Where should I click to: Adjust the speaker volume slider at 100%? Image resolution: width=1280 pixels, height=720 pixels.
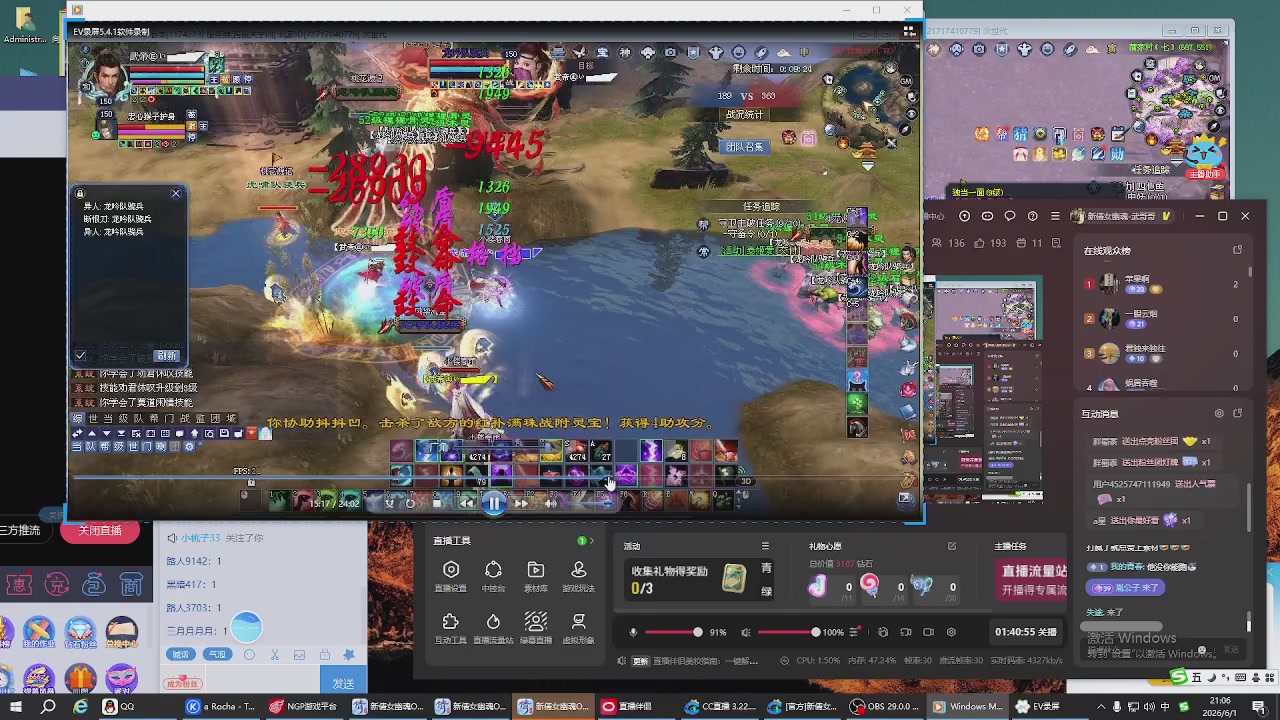788,632
